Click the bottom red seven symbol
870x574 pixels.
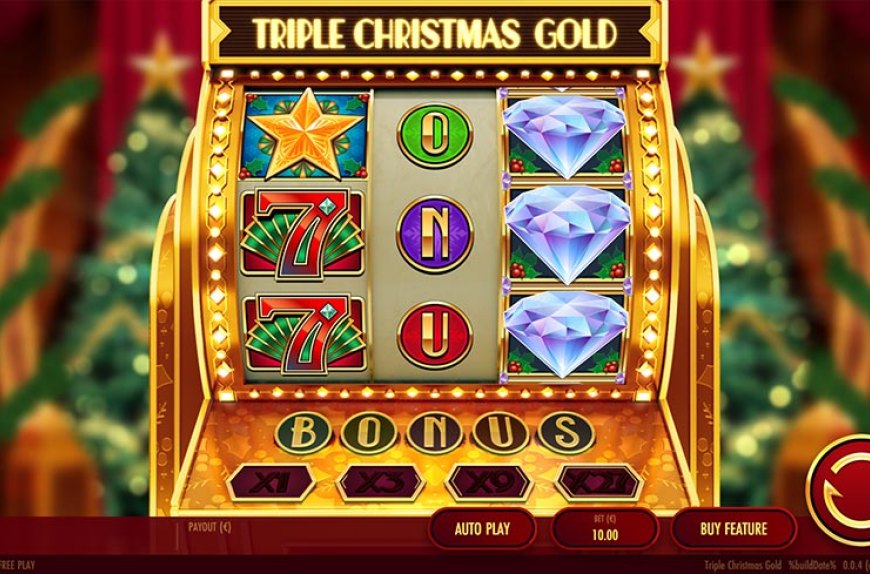click(x=305, y=333)
